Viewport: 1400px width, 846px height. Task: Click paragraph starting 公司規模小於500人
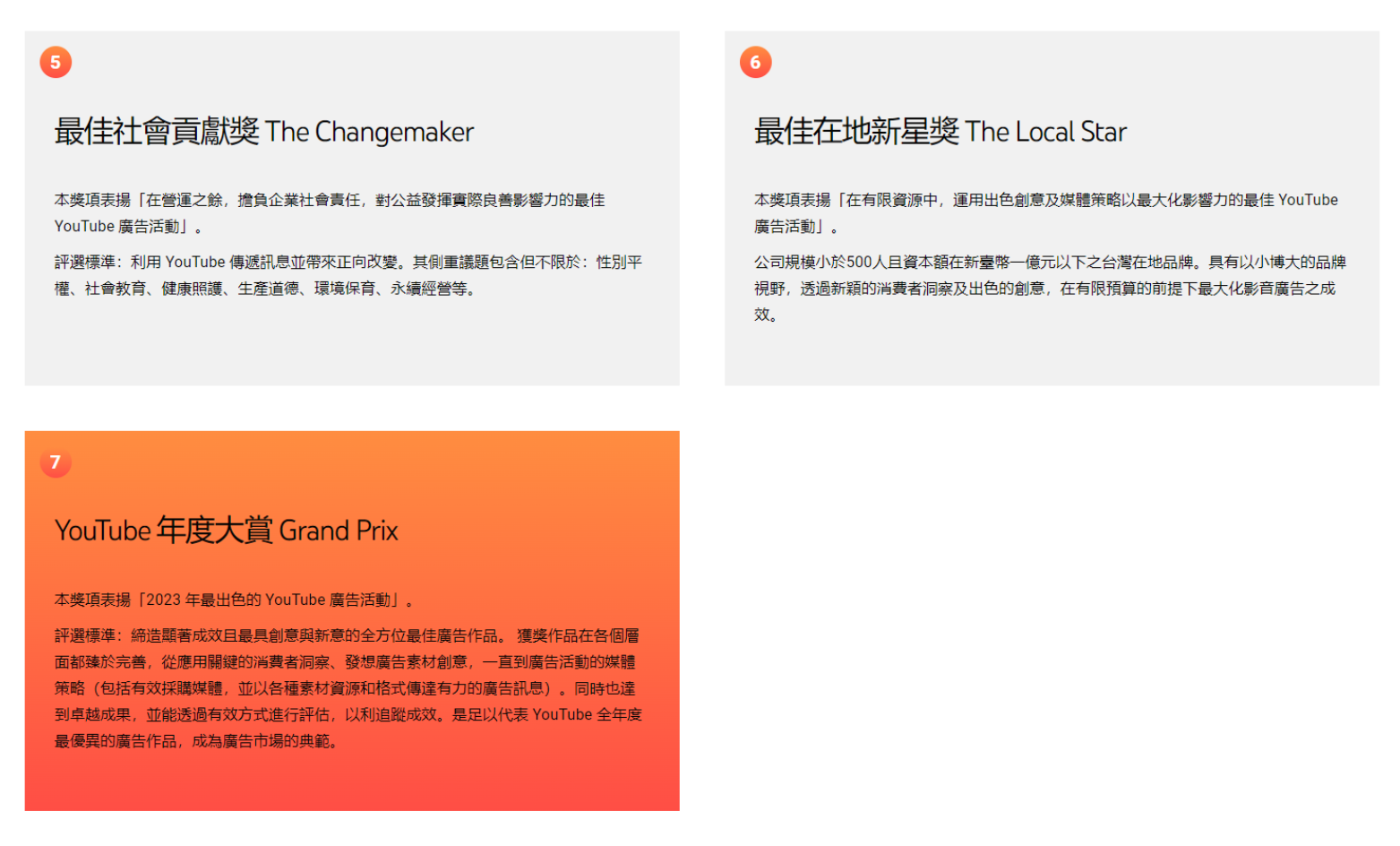click(1050, 289)
